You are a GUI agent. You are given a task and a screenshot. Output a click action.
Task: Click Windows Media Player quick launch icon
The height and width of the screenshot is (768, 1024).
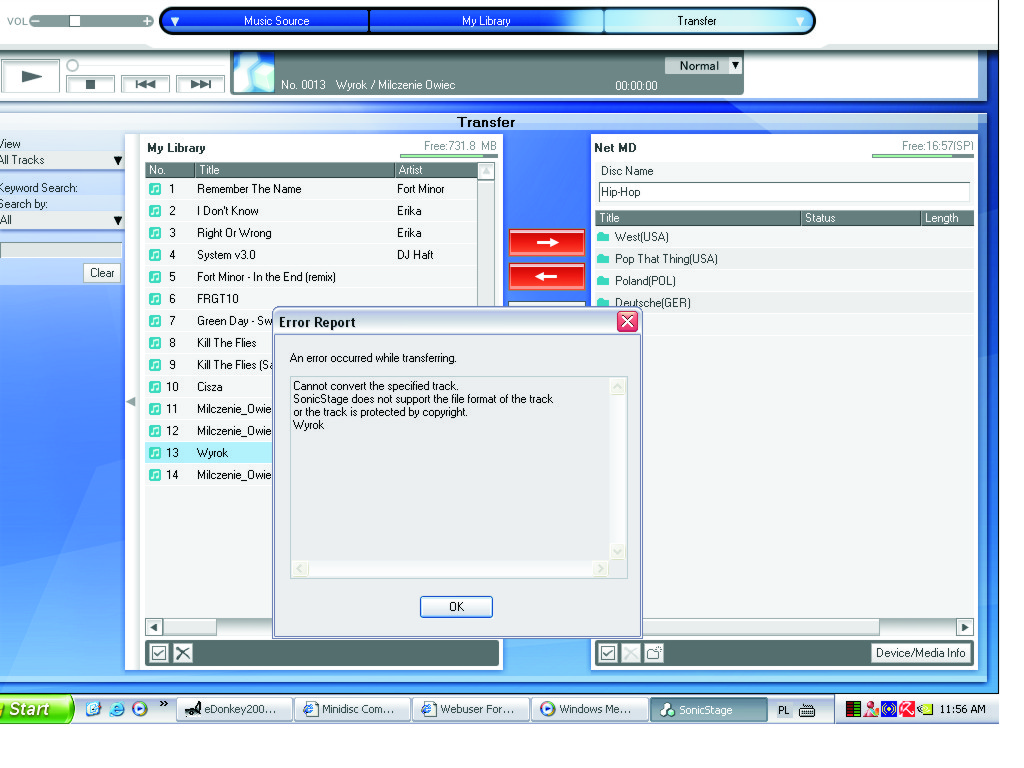(140, 709)
